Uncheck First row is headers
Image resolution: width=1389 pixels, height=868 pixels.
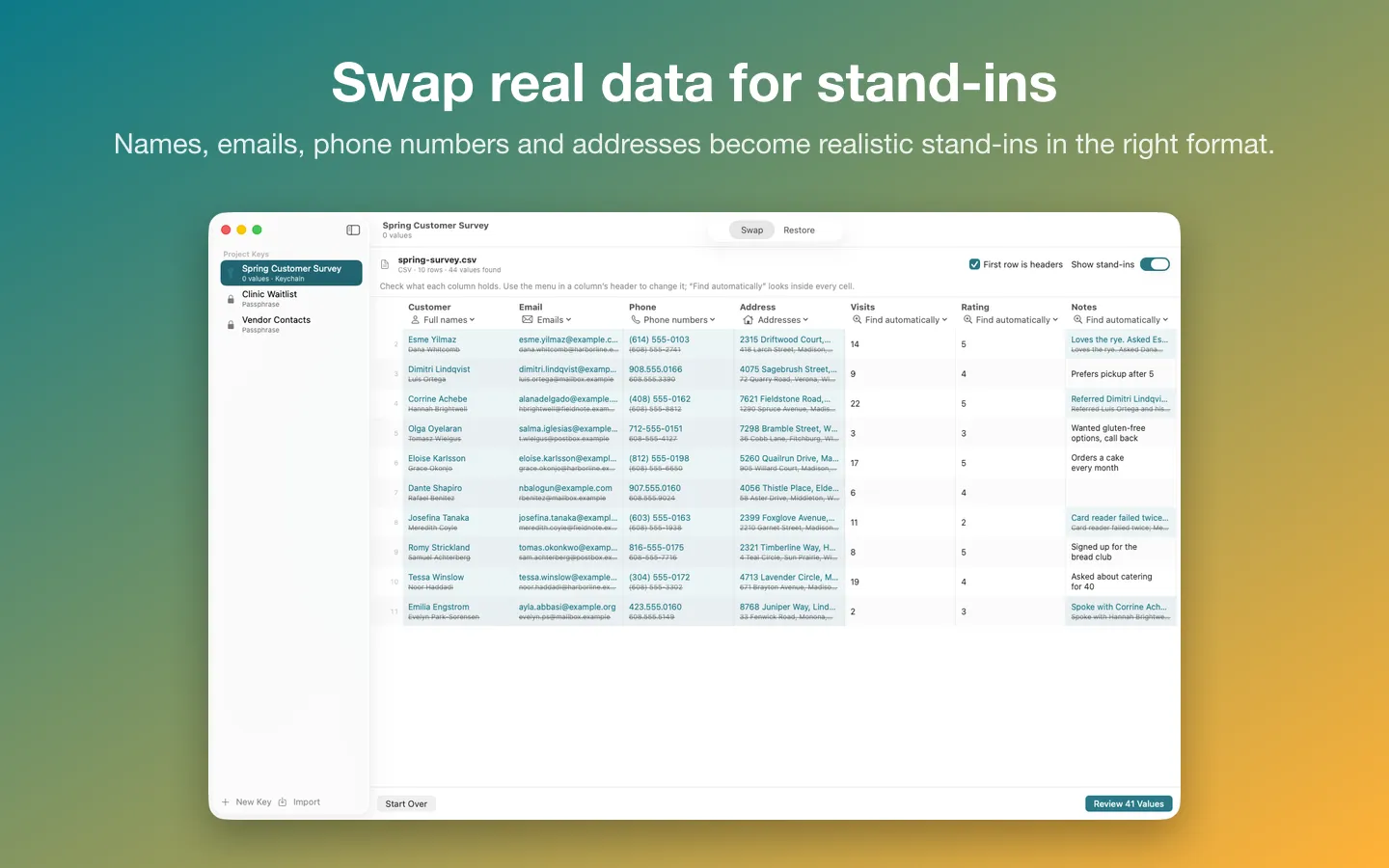974,264
